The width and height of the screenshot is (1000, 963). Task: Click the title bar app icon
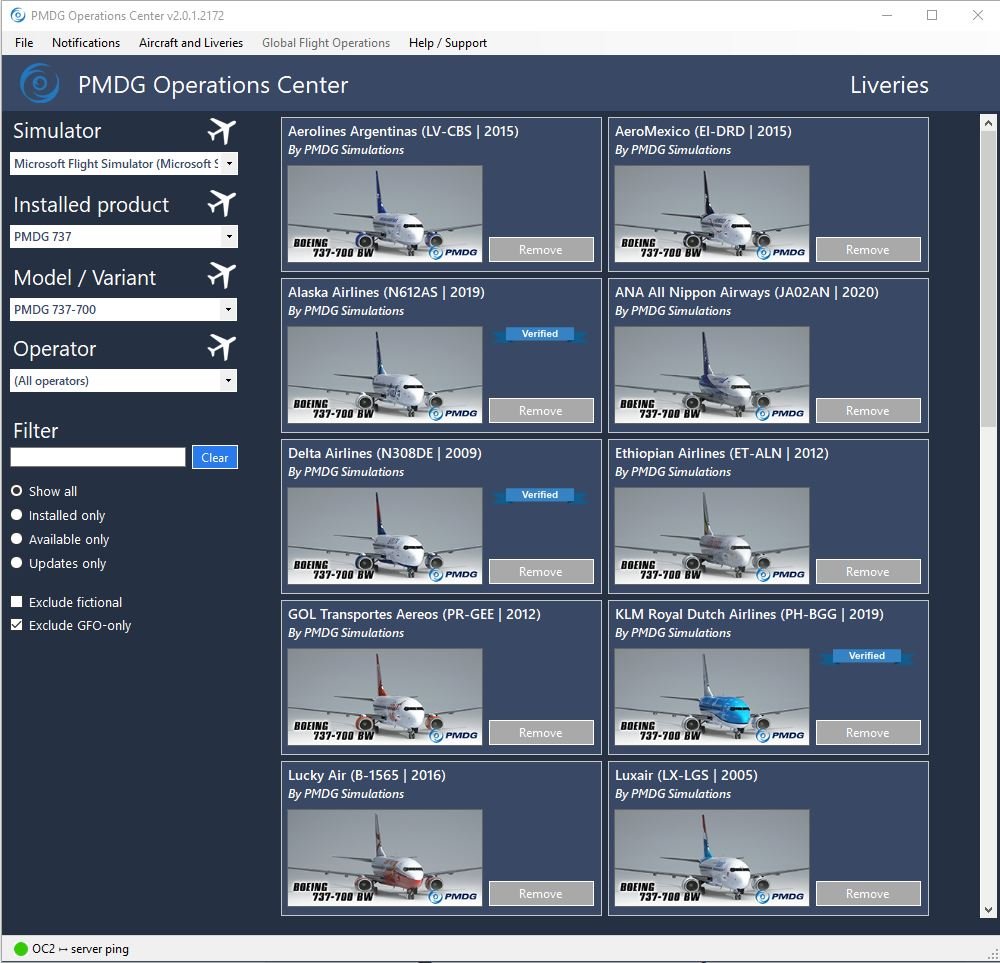[x=18, y=15]
